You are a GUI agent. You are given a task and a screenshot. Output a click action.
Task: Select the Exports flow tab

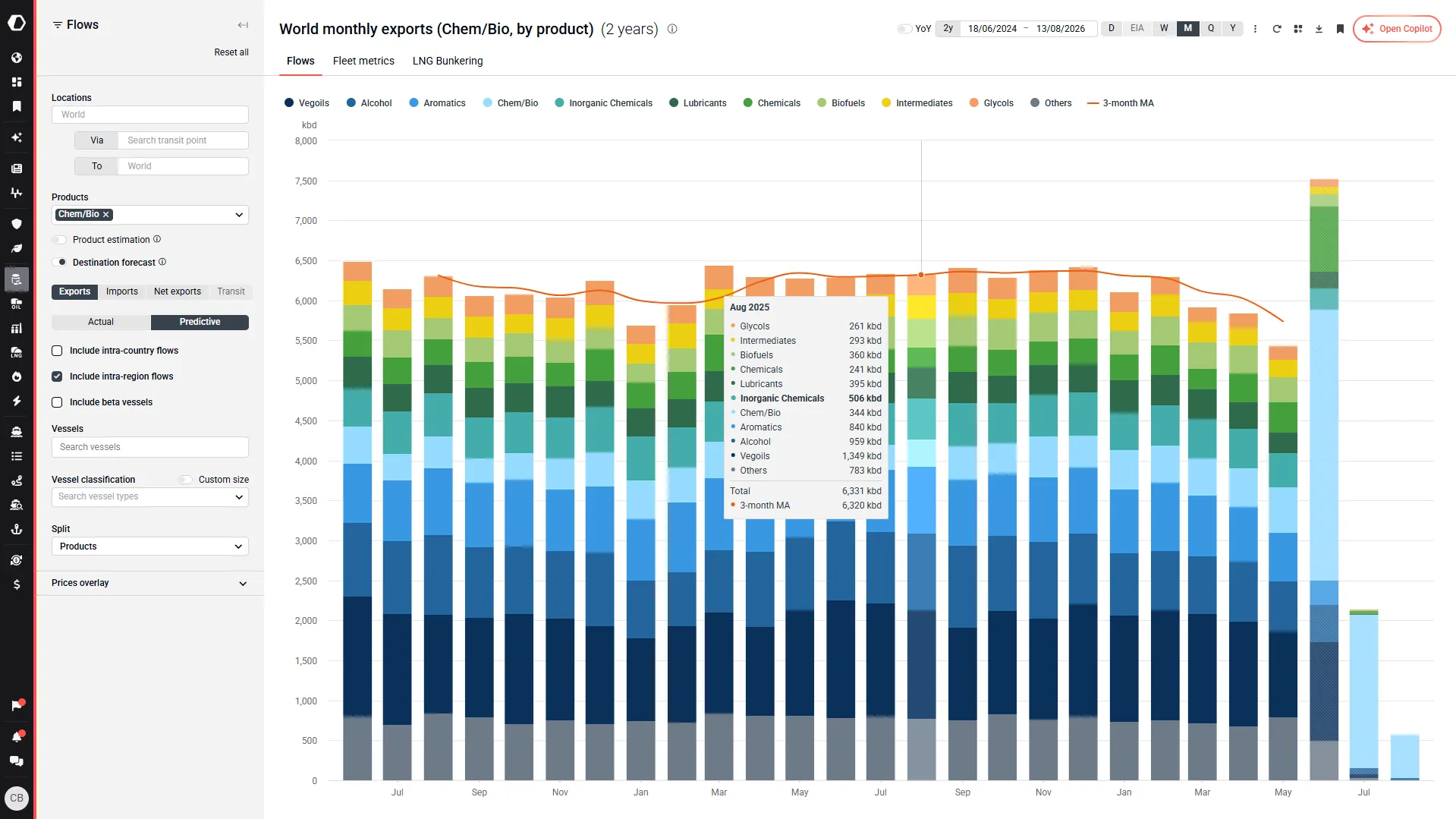click(74, 291)
